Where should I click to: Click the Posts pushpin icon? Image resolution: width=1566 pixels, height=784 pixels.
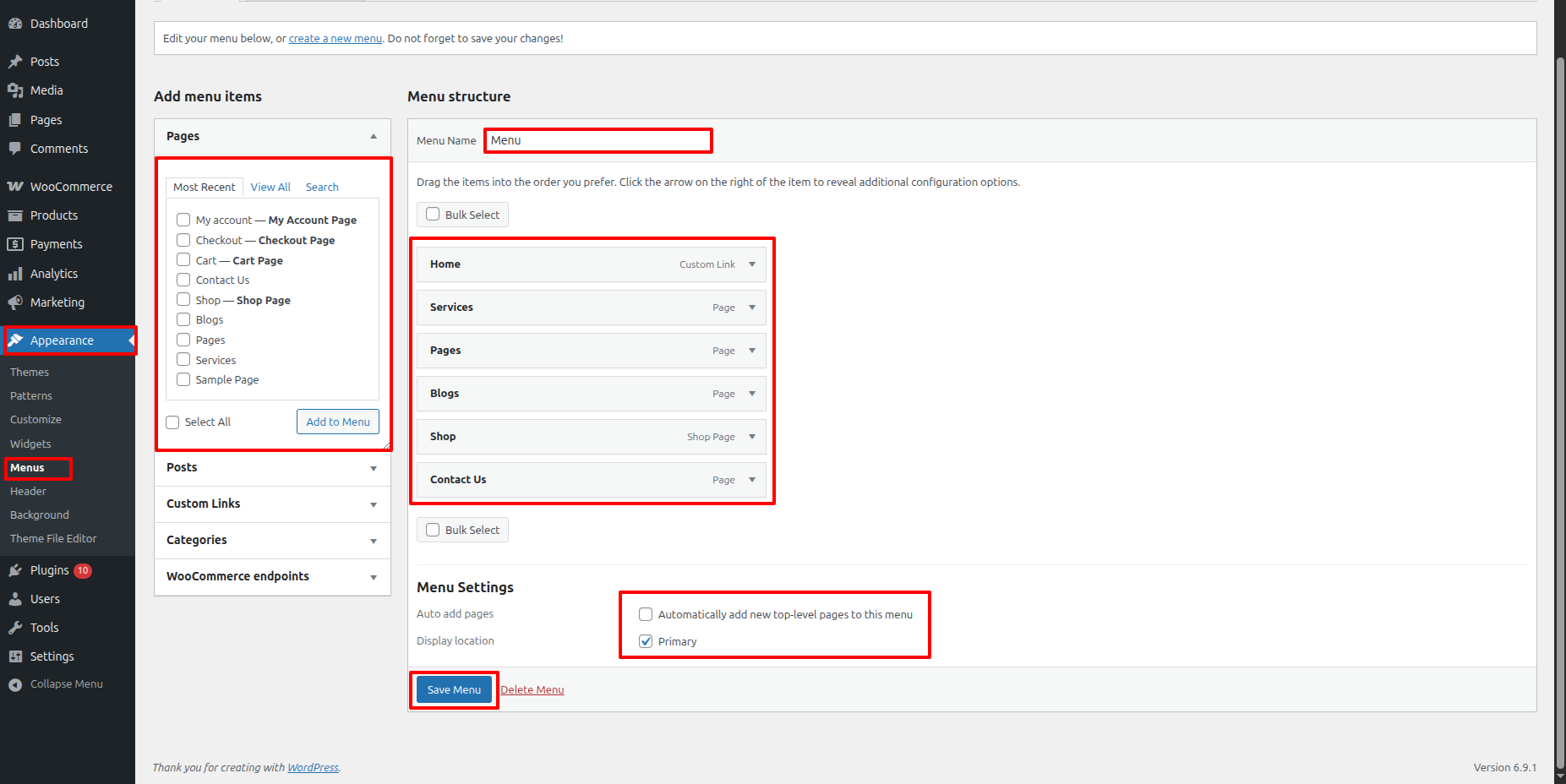click(15, 62)
